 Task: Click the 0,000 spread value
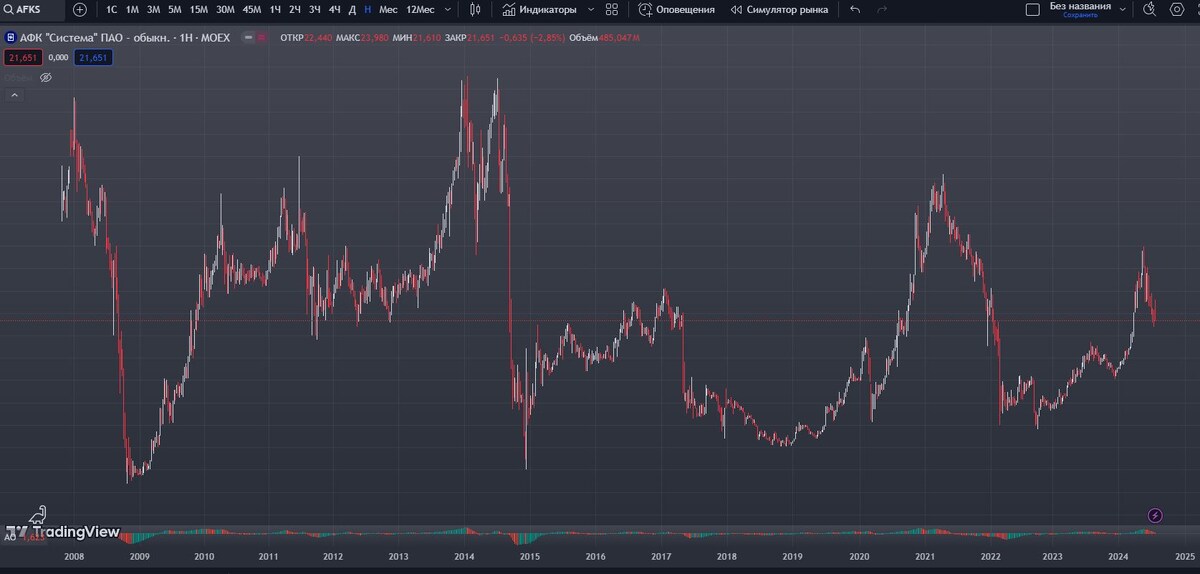point(57,58)
